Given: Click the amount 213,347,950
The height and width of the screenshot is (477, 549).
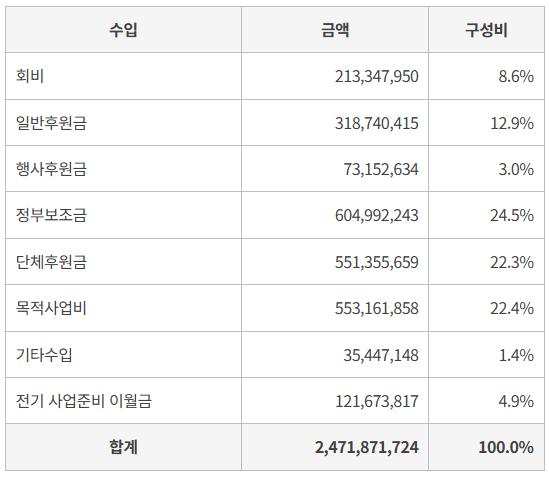Looking at the screenshot, I should tap(377, 76).
